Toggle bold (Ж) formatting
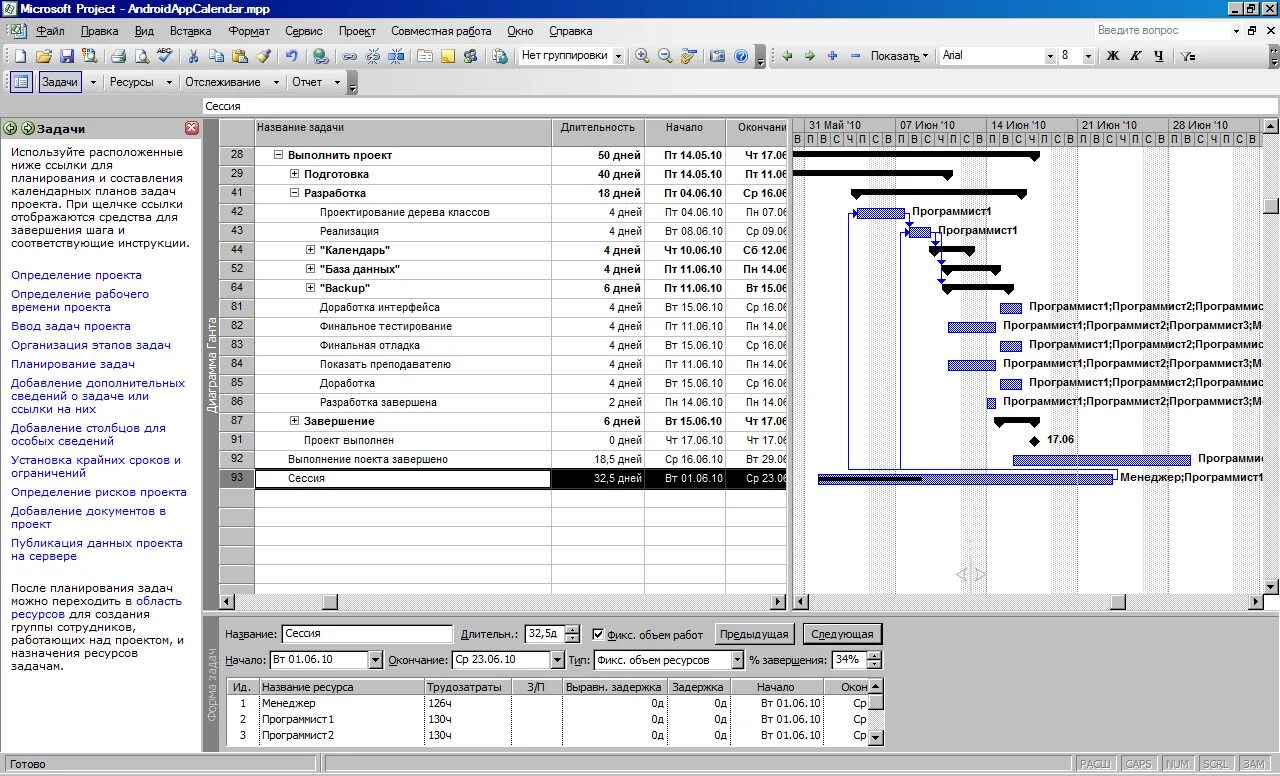The height and width of the screenshot is (776, 1280). point(1113,56)
